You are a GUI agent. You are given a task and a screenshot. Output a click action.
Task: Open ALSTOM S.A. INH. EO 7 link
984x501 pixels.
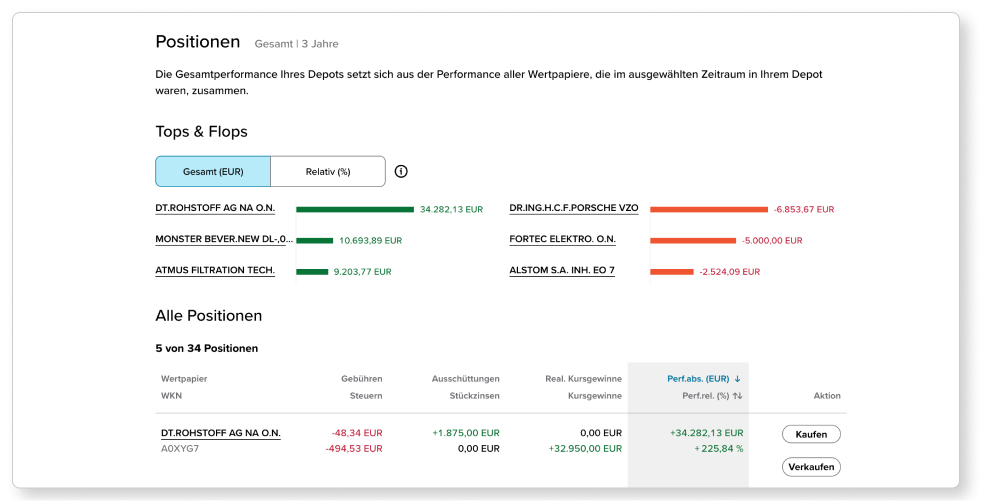pos(562,271)
